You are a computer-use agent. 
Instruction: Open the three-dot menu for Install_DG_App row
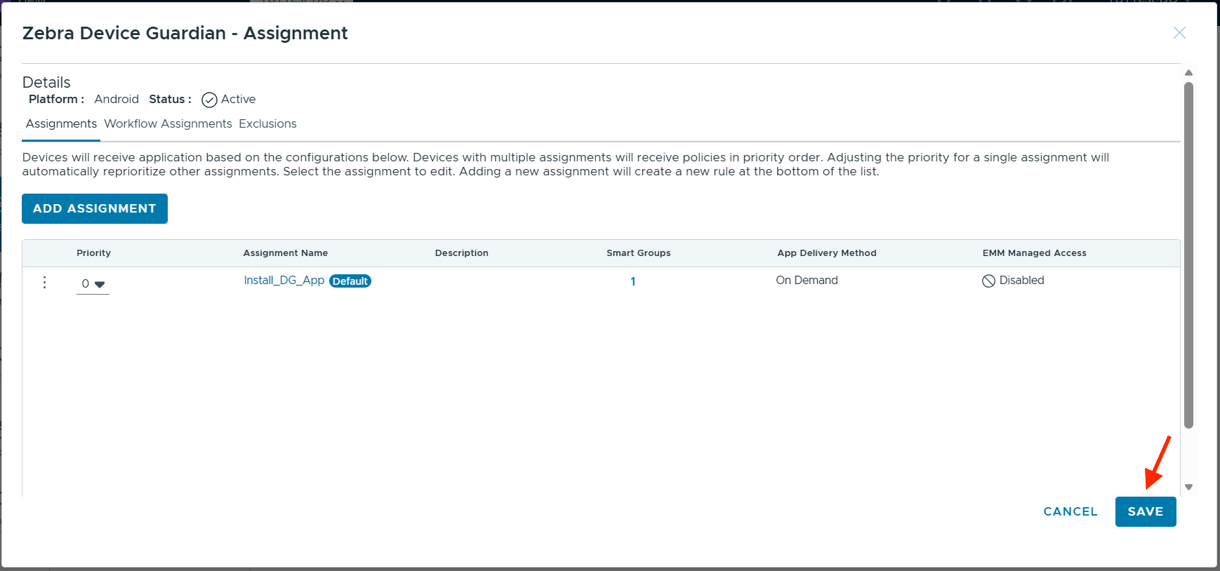(x=44, y=283)
